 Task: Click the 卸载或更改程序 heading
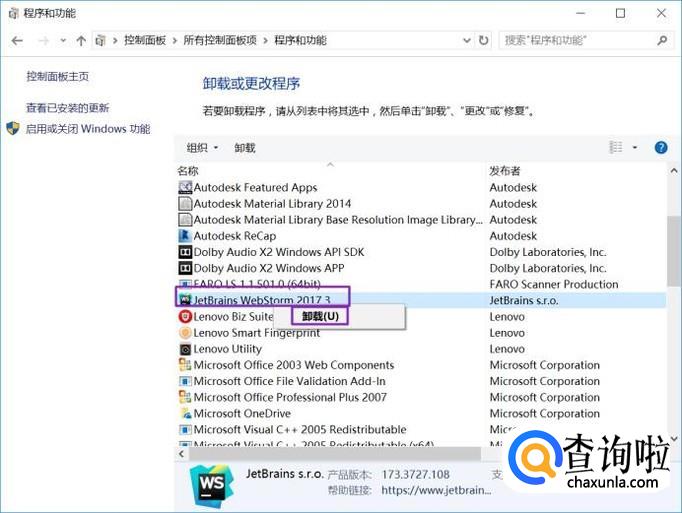(251, 83)
